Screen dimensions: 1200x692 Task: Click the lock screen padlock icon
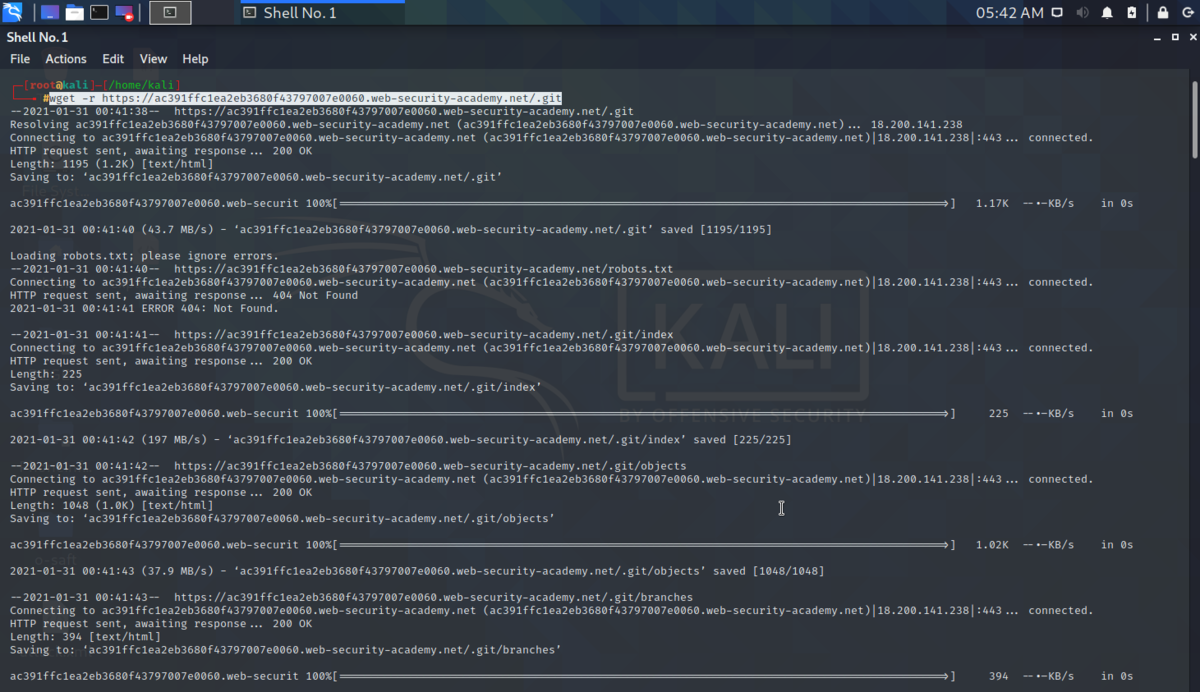click(1163, 13)
